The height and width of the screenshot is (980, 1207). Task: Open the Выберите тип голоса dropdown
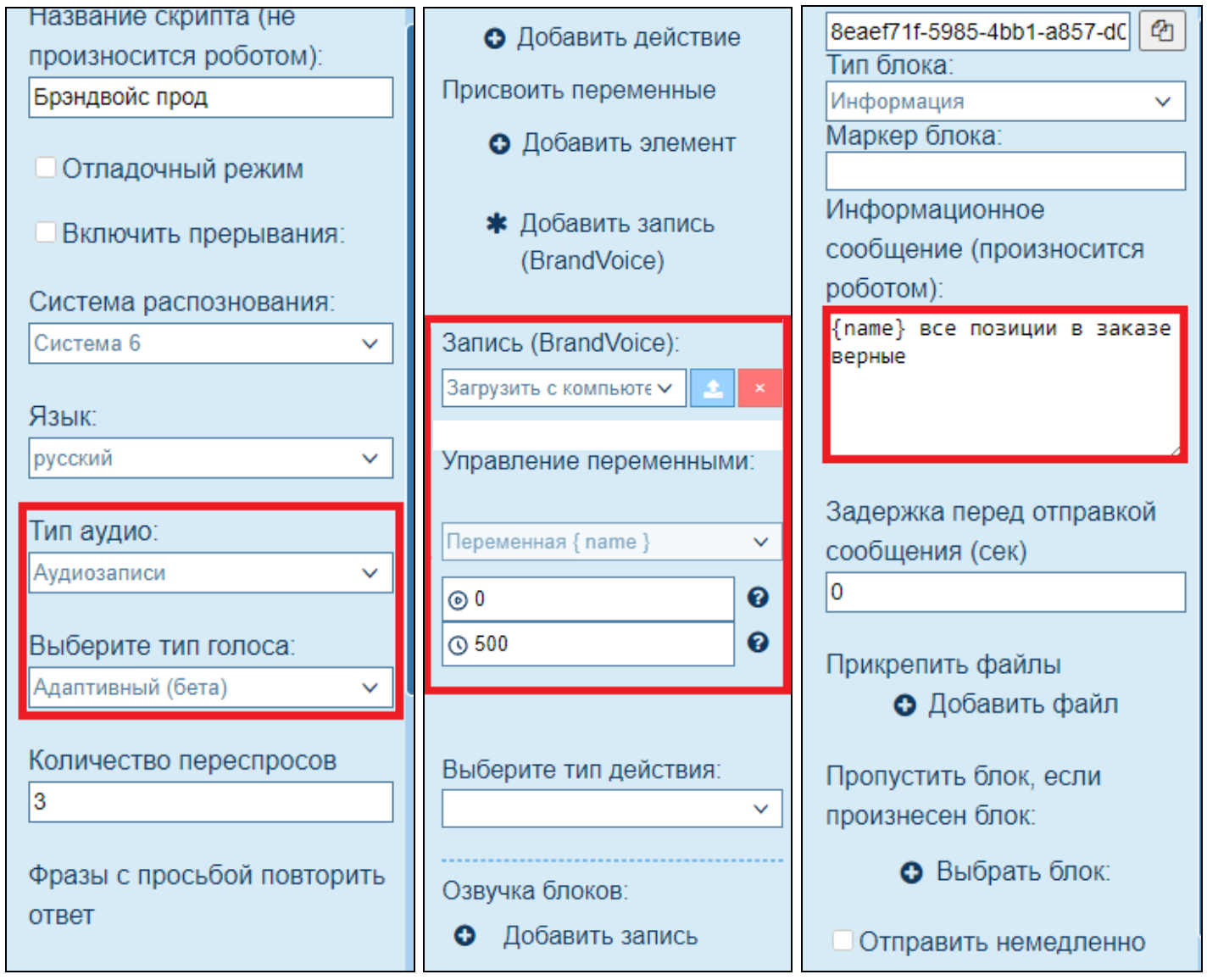(x=210, y=688)
